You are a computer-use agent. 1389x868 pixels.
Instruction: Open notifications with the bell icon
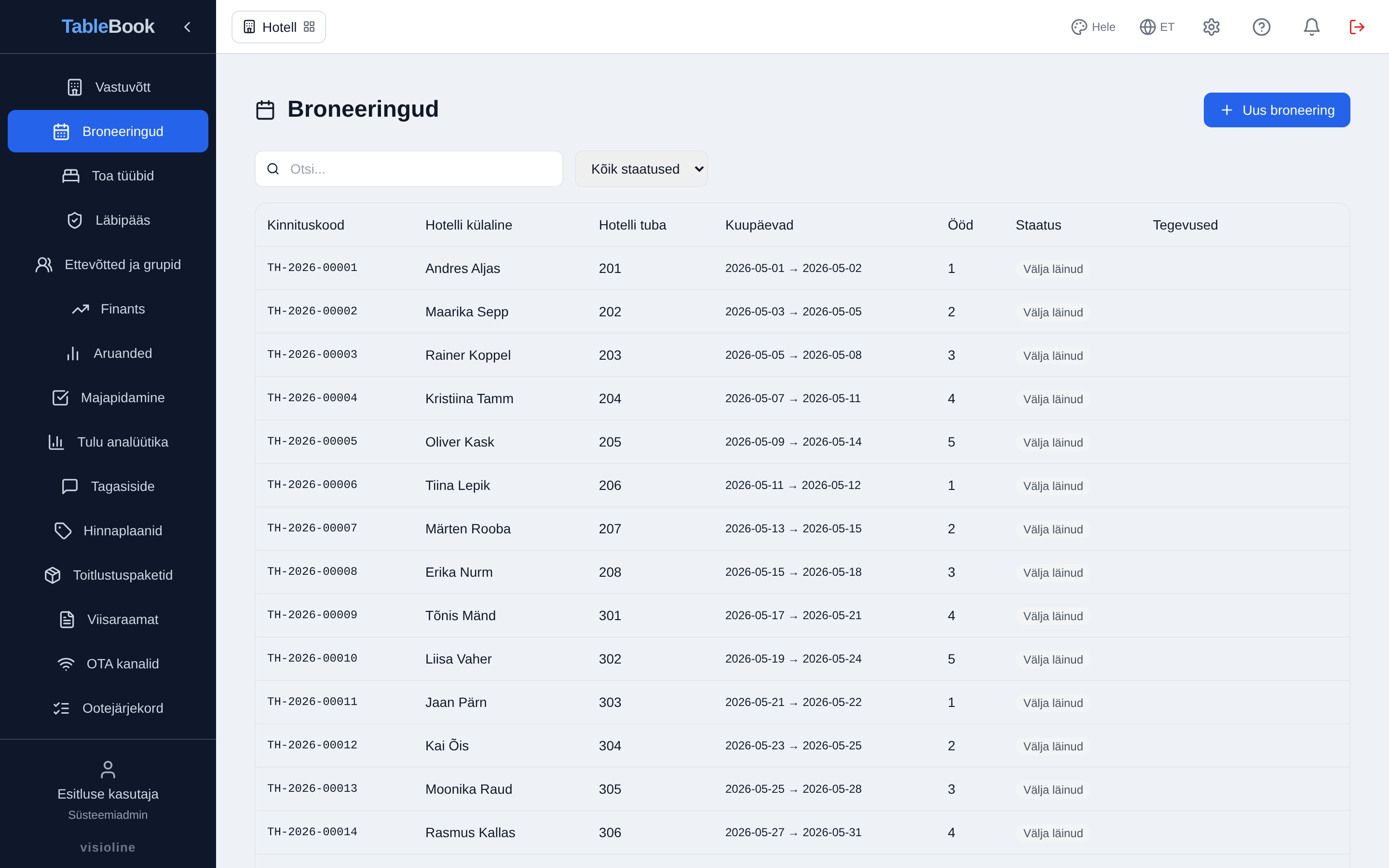coord(1311,27)
